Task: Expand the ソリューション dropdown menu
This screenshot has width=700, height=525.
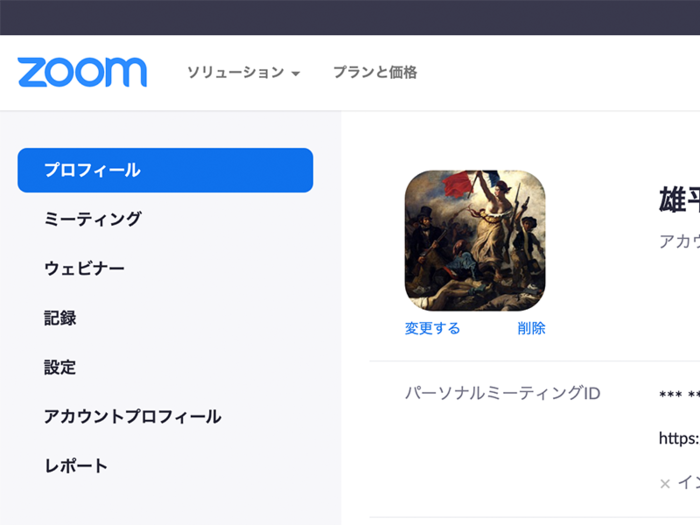Action: click(243, 72)
